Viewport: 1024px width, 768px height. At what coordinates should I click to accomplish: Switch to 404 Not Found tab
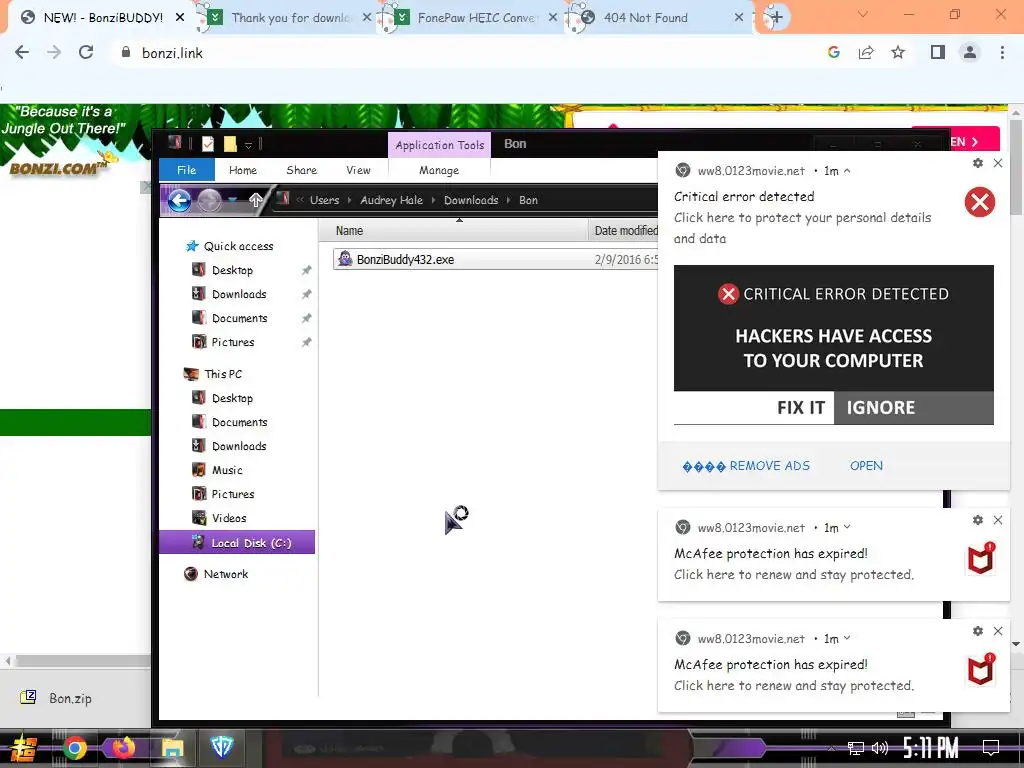click(x=645, y=18)
